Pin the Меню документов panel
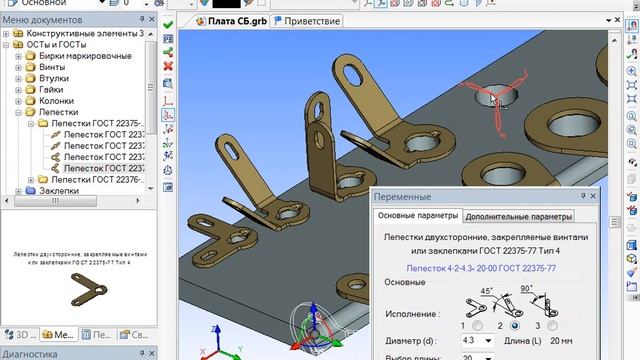 click(x=142, y=19)
